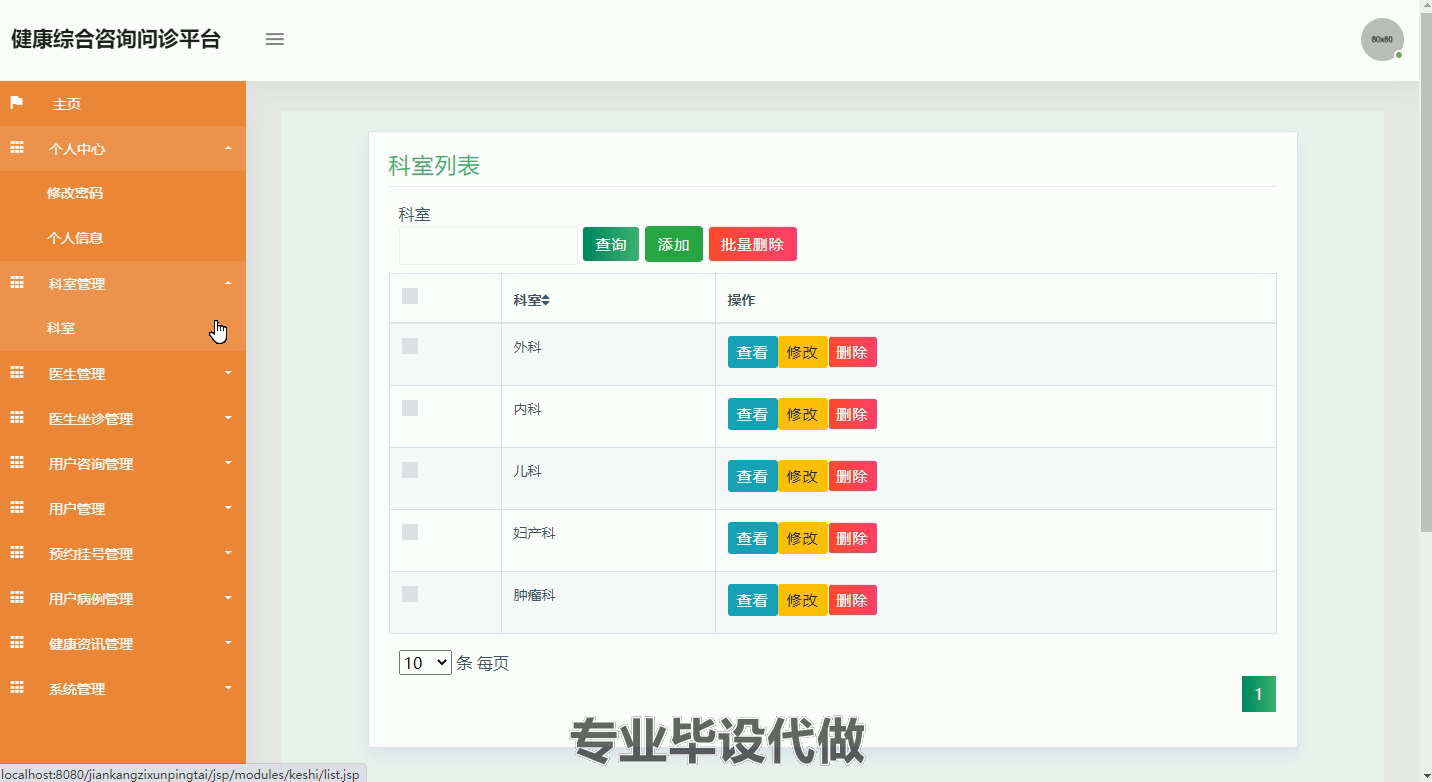Click the grid icon beside 用户咨询管理
The width and height of the screenshot is (1432, 782).
coord(17,463)
